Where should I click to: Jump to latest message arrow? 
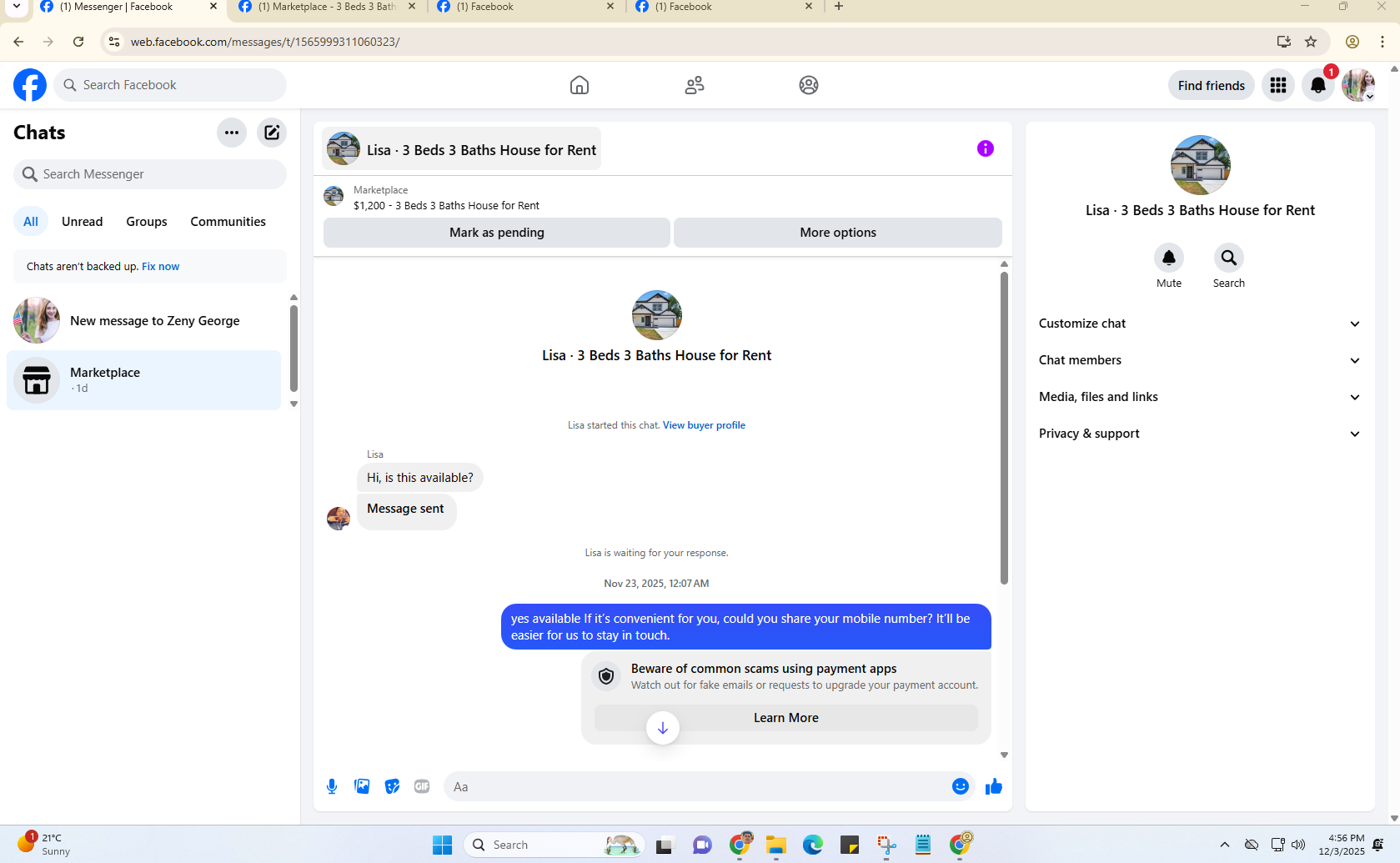point(663,728)
